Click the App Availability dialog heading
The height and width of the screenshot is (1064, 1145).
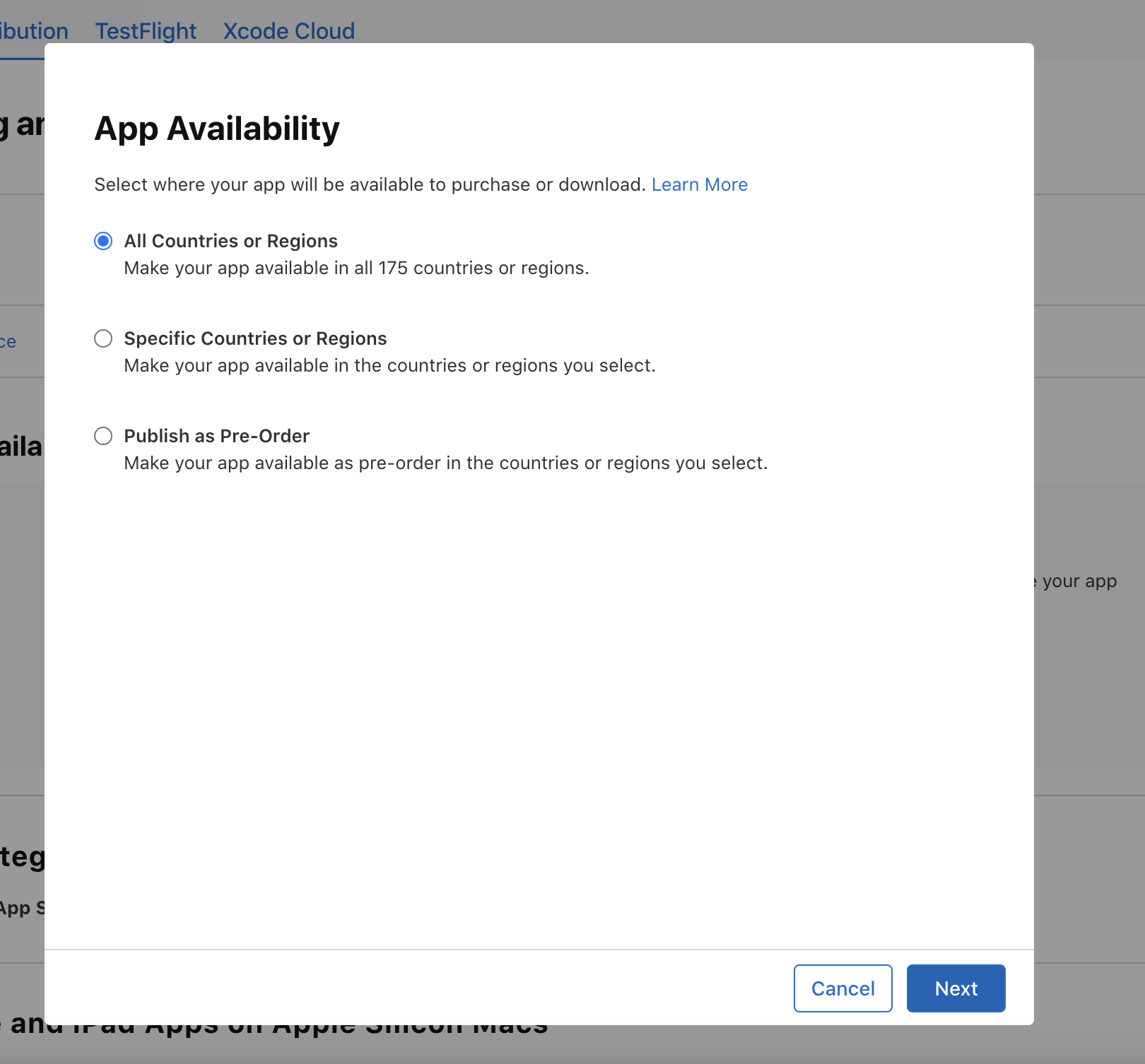[217, 129]
